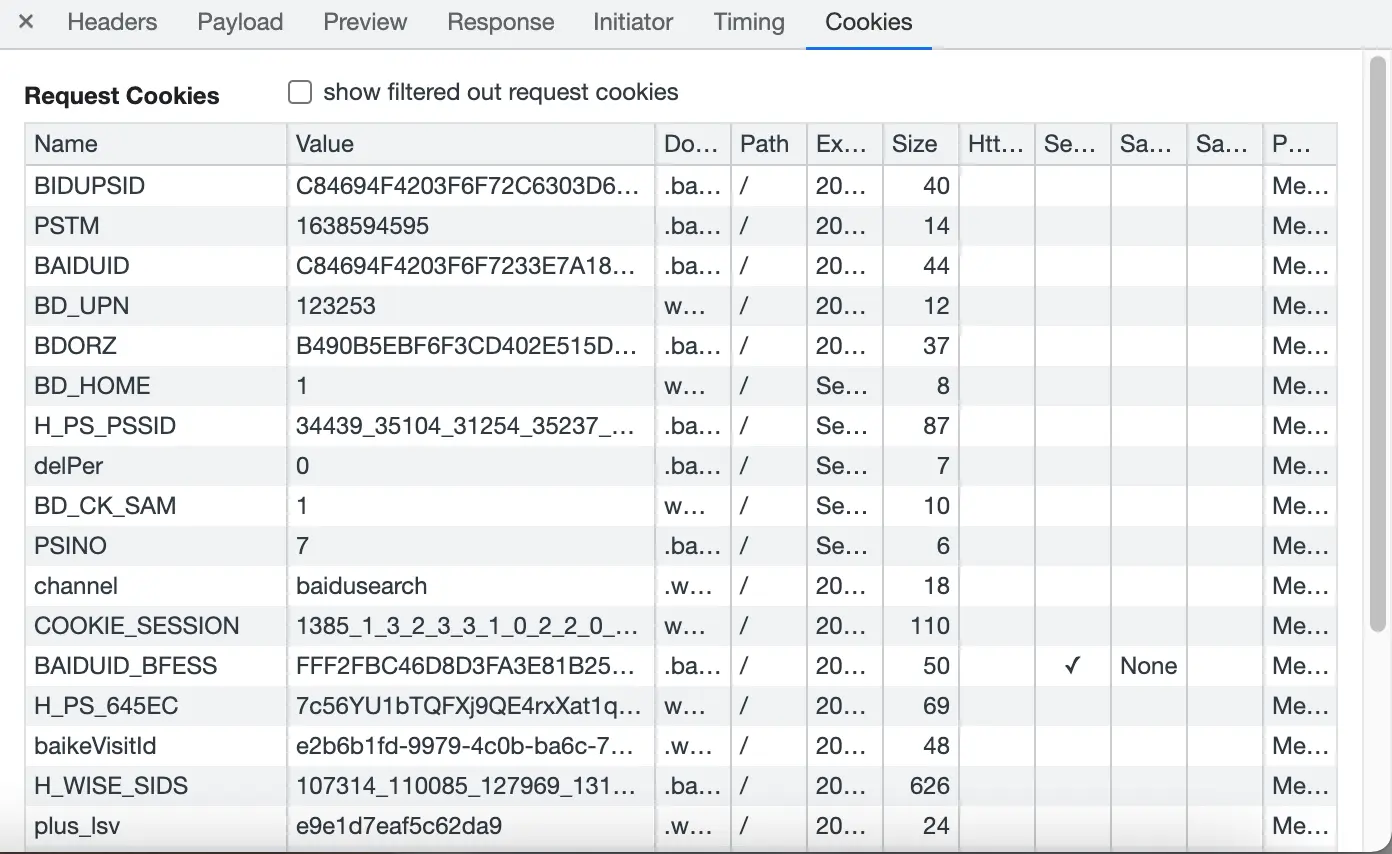Select the Cookies tab
Image resolution: width=1392 pixels, height=854 pixels.
tap(868, 22)
